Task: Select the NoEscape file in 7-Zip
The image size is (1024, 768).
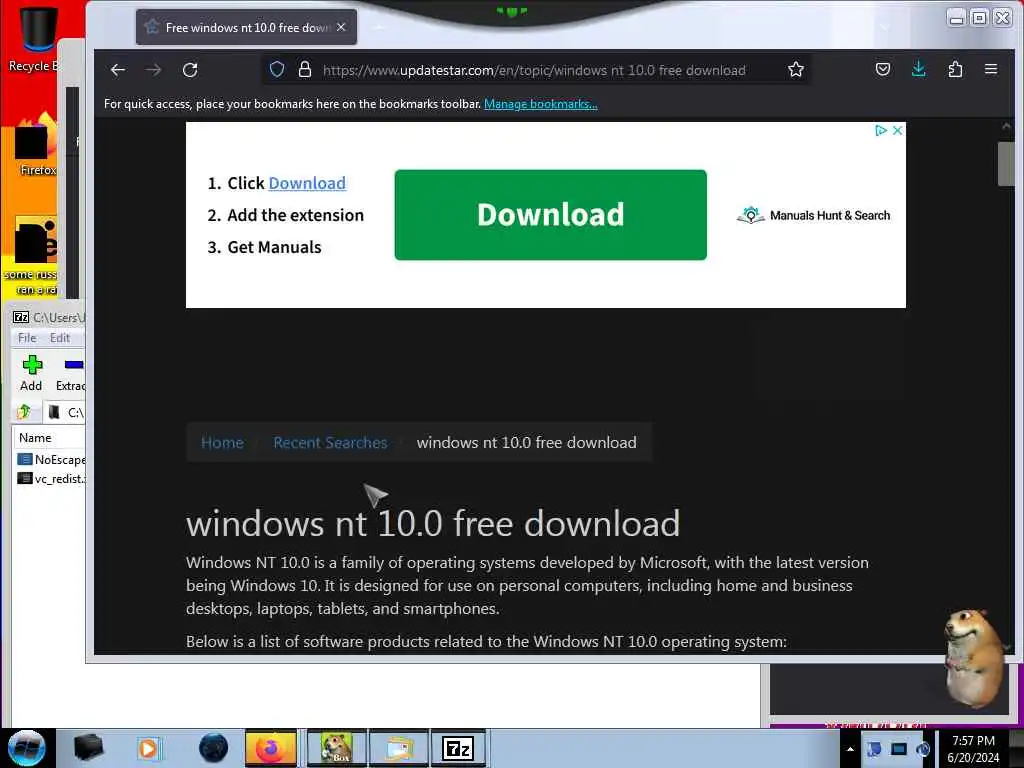Action: tap(51, 459)
